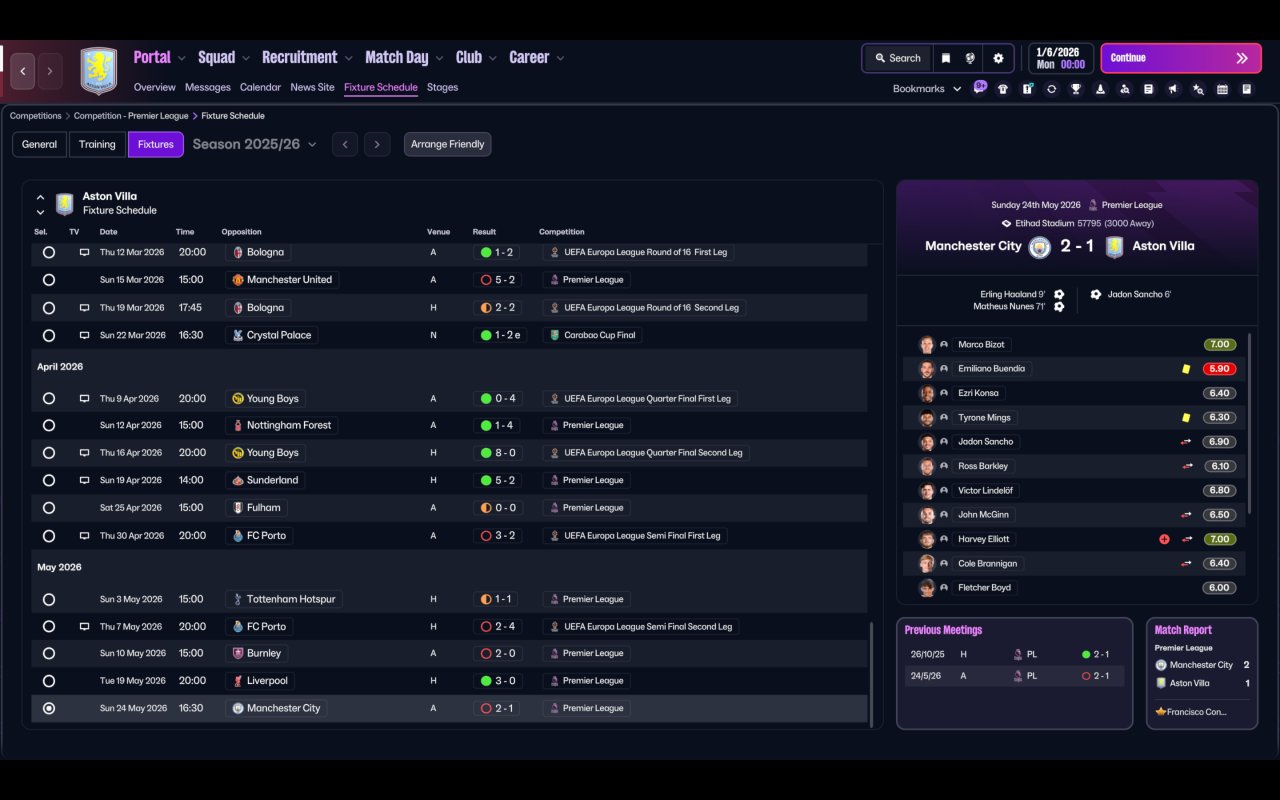The height and width of the screenshot is (800, 1280).
Task: Click the red injury icon for Harvey Elliott
Action: coord(1164,539)
